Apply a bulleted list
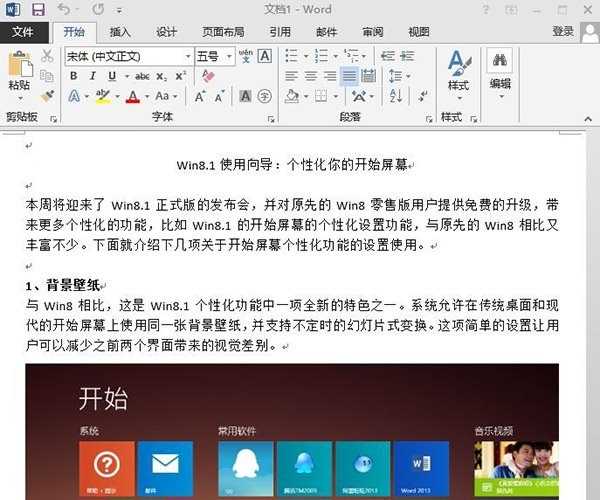600x500 pixels. coord(292,56)
